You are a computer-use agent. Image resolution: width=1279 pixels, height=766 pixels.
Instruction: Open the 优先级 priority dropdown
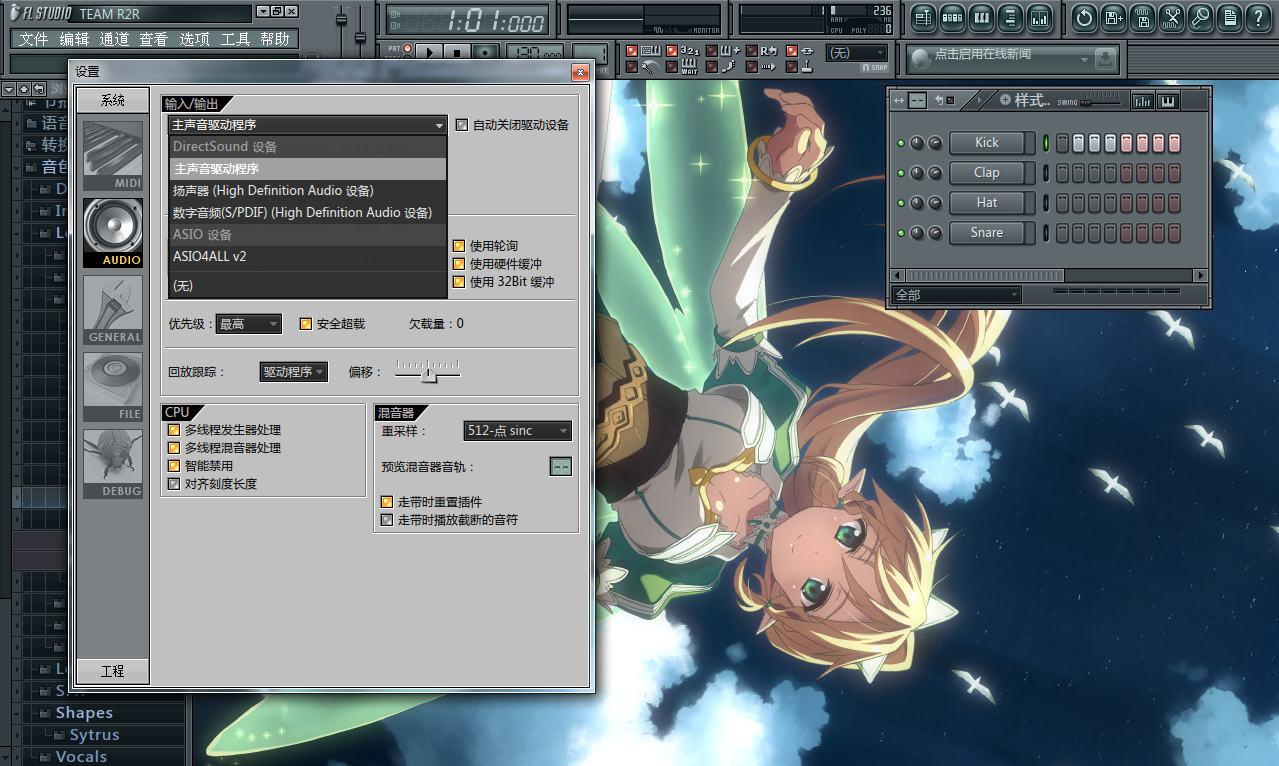click(249, 324)
